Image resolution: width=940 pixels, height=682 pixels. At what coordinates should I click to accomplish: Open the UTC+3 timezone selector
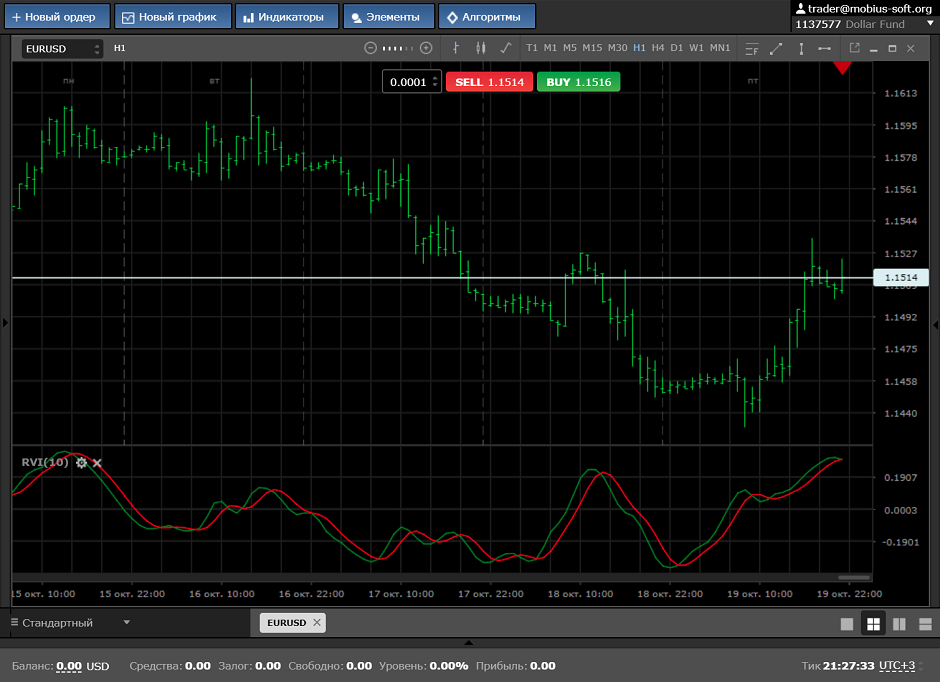897,665
